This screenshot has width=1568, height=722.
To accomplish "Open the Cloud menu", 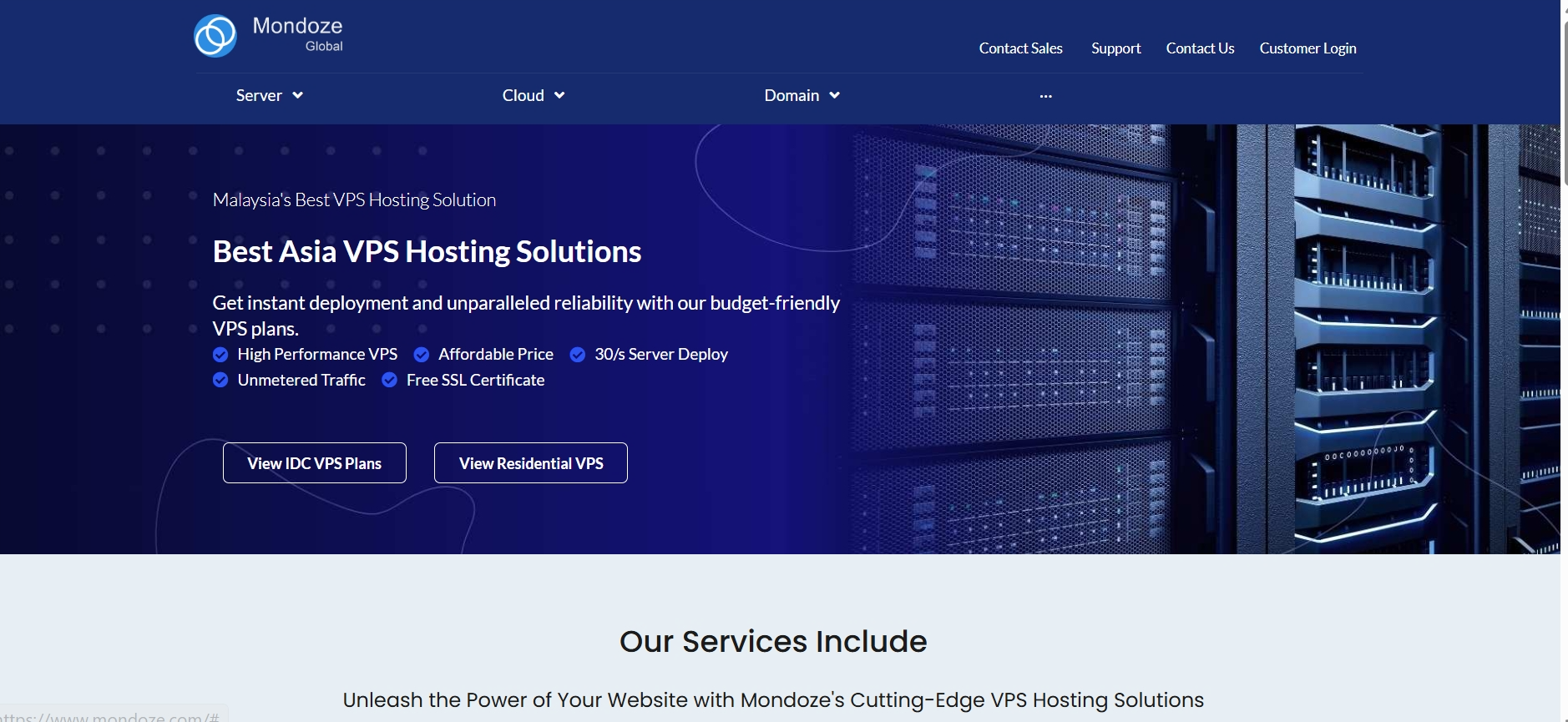I will (524, 95).
